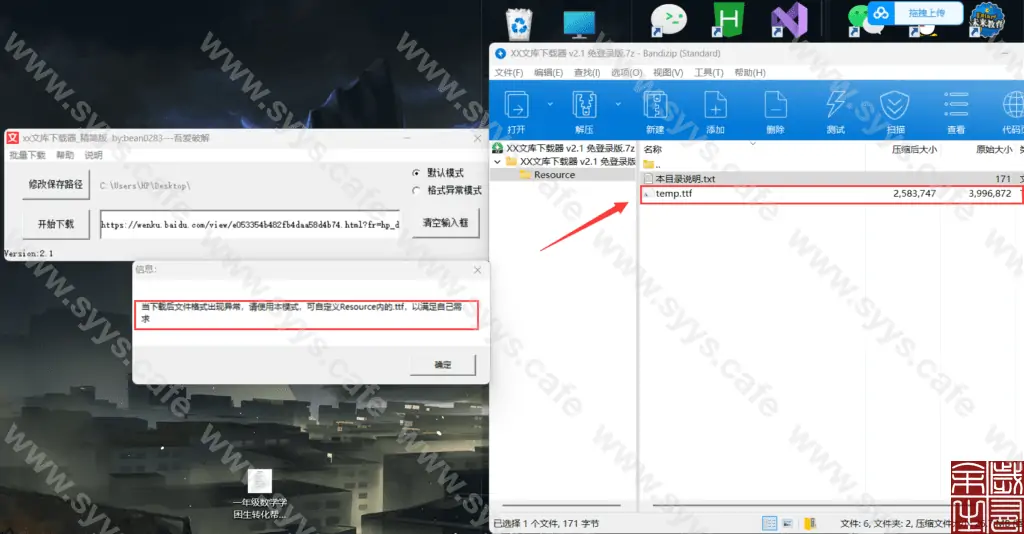Open the 工具(T) menu
The width and height of the screenshot is (1024, 534).
click(709, 72)
